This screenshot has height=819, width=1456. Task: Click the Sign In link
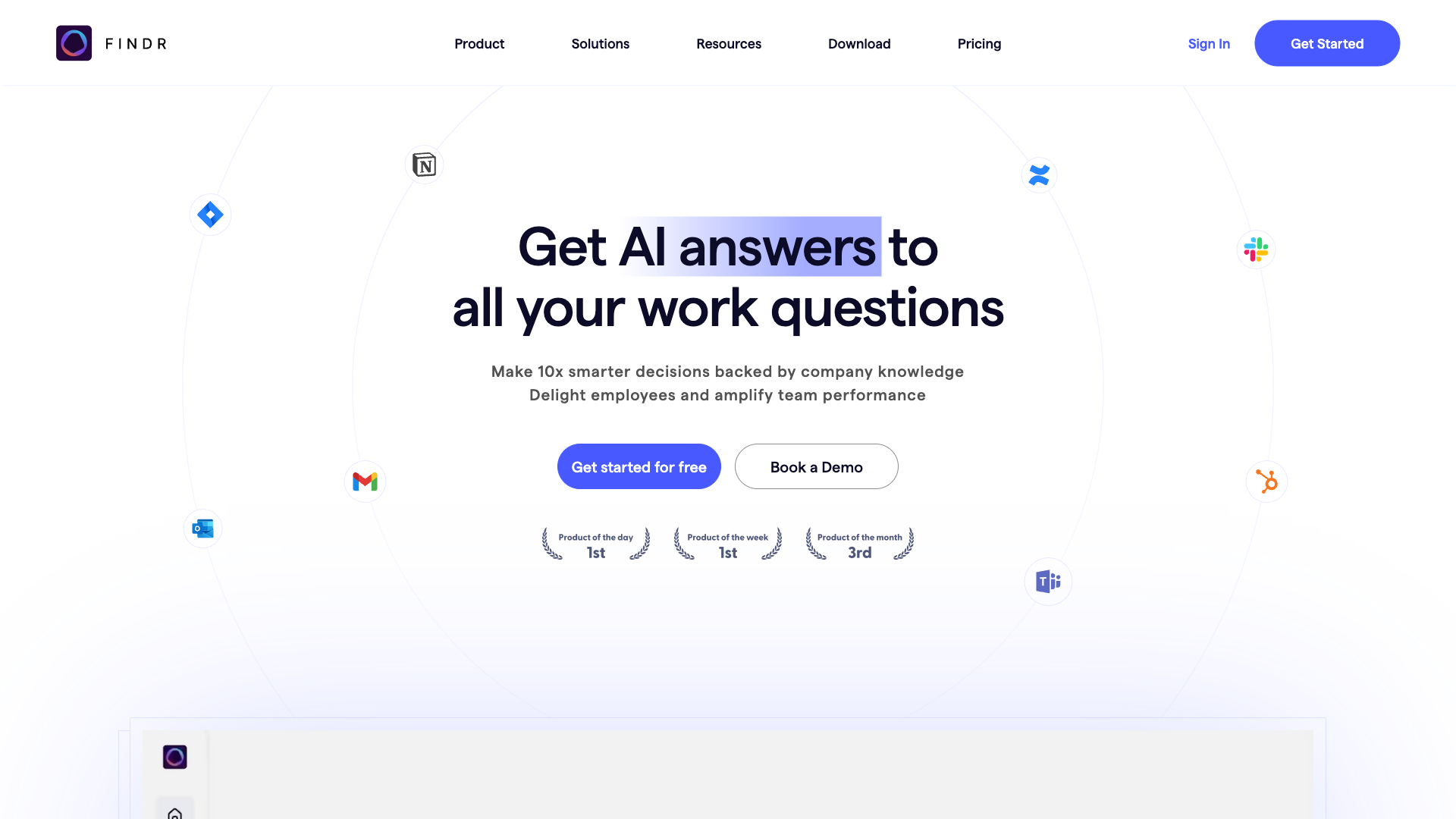(1208, 43)
